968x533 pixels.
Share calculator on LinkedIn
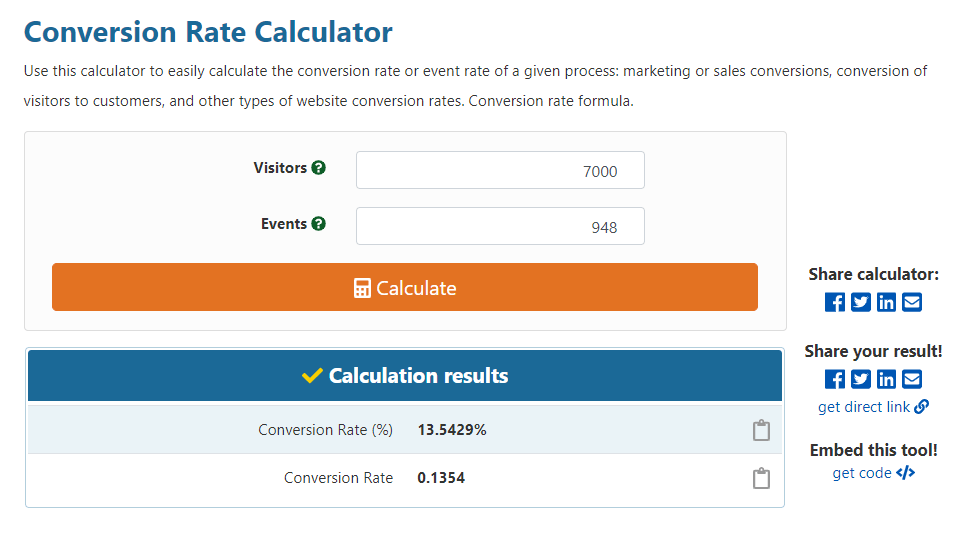pos(887,302)
